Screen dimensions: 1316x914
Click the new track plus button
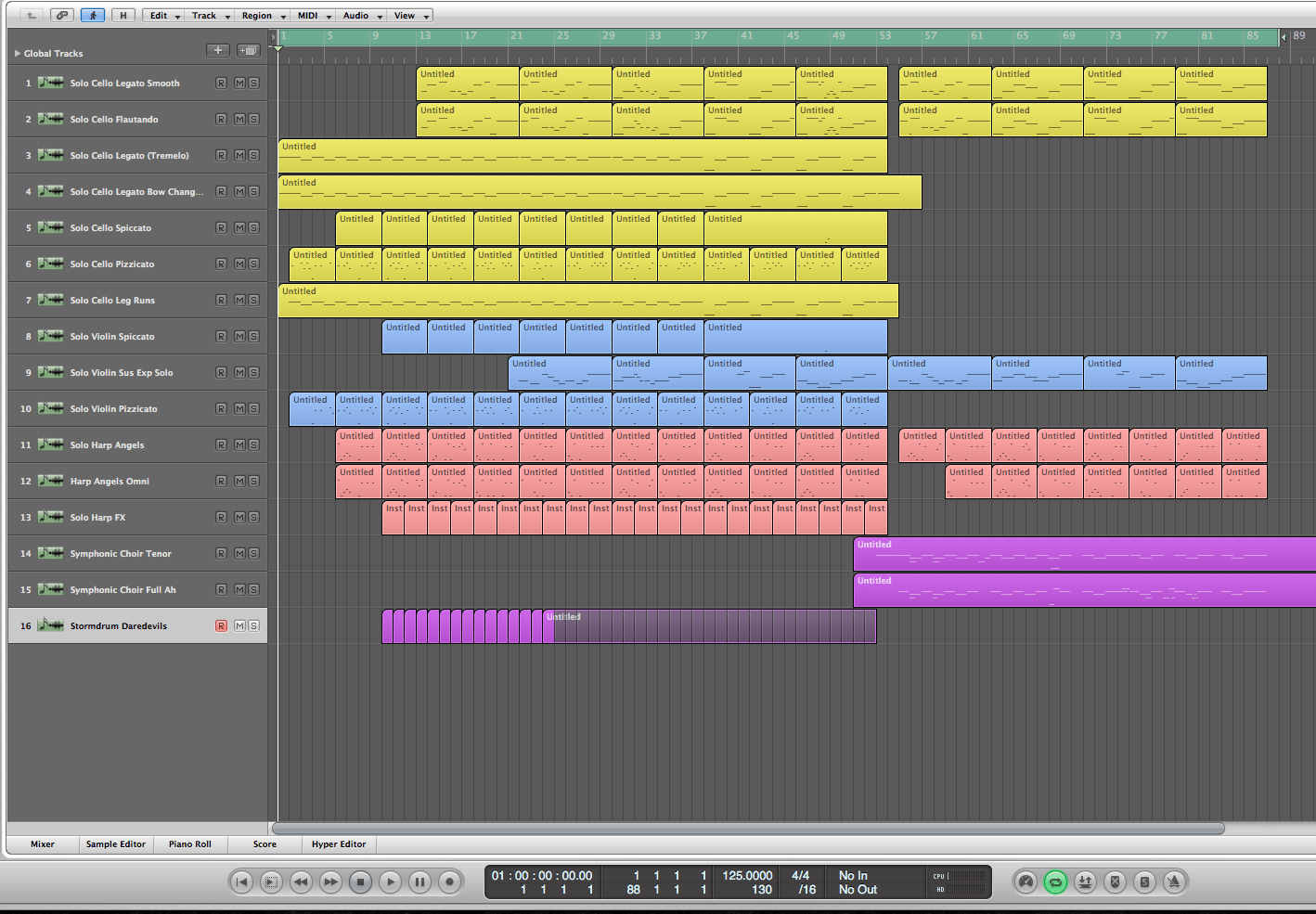pyautogui.click(x=218, y=50)
